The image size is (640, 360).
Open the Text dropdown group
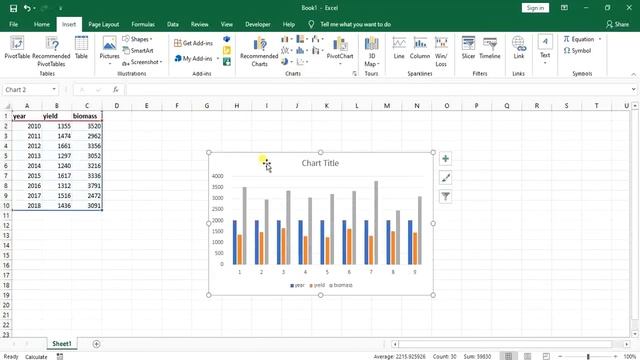545,50
